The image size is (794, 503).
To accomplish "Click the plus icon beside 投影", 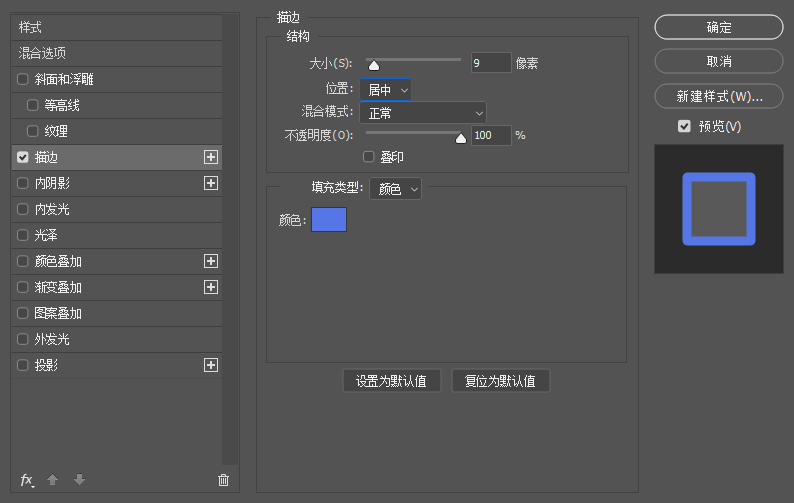I will point(211,365).
